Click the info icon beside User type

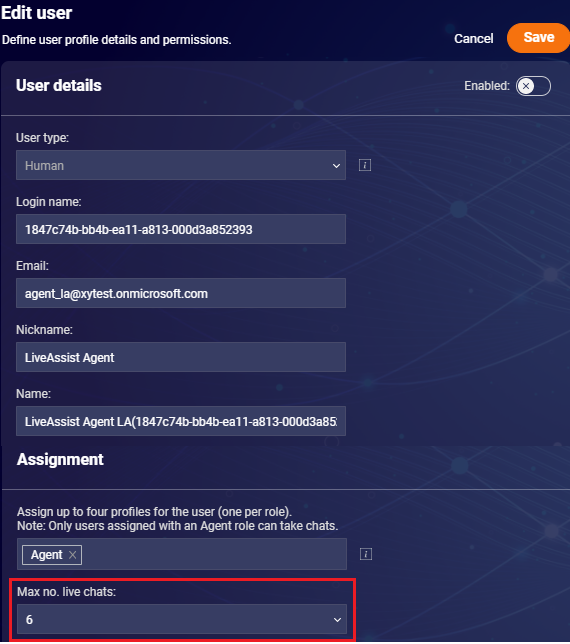pyautogui.click(x=365, y=165)
